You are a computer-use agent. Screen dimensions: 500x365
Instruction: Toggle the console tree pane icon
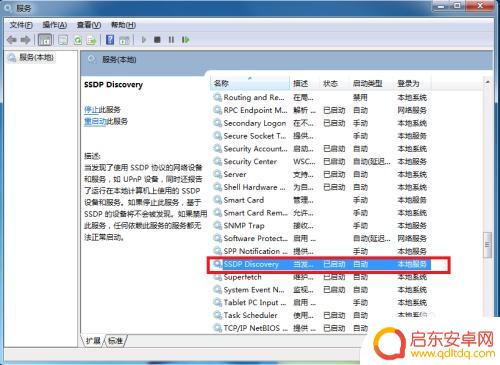(x=45, y=40)
